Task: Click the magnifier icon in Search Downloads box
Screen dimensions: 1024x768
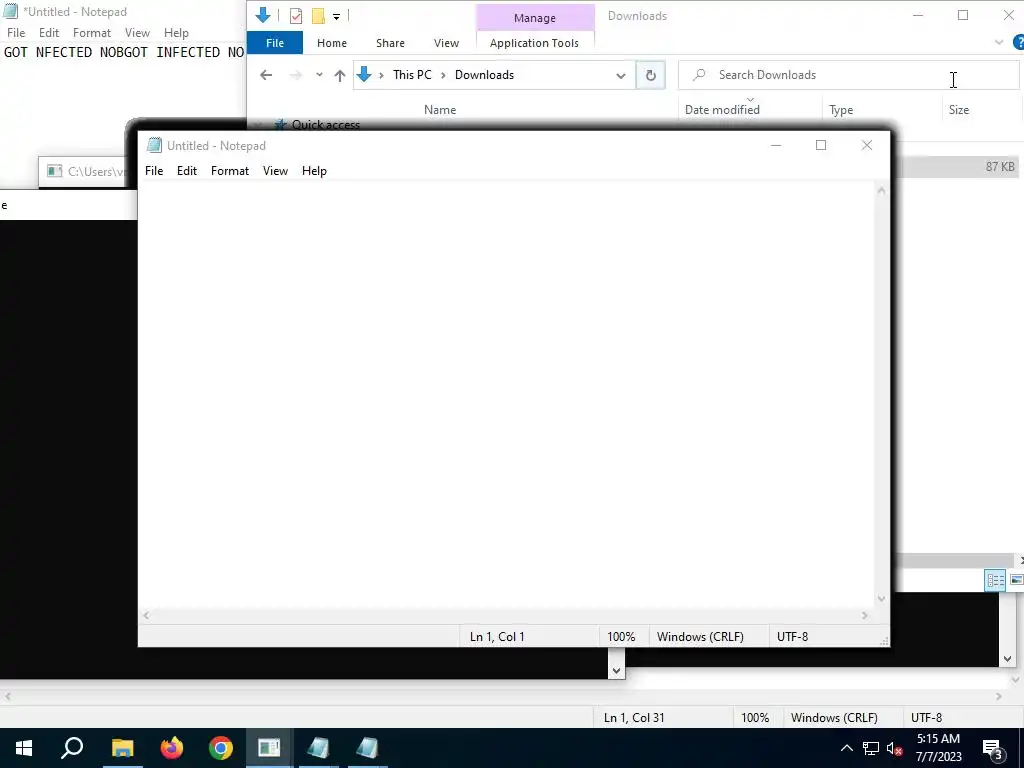Action: point(699,74)
